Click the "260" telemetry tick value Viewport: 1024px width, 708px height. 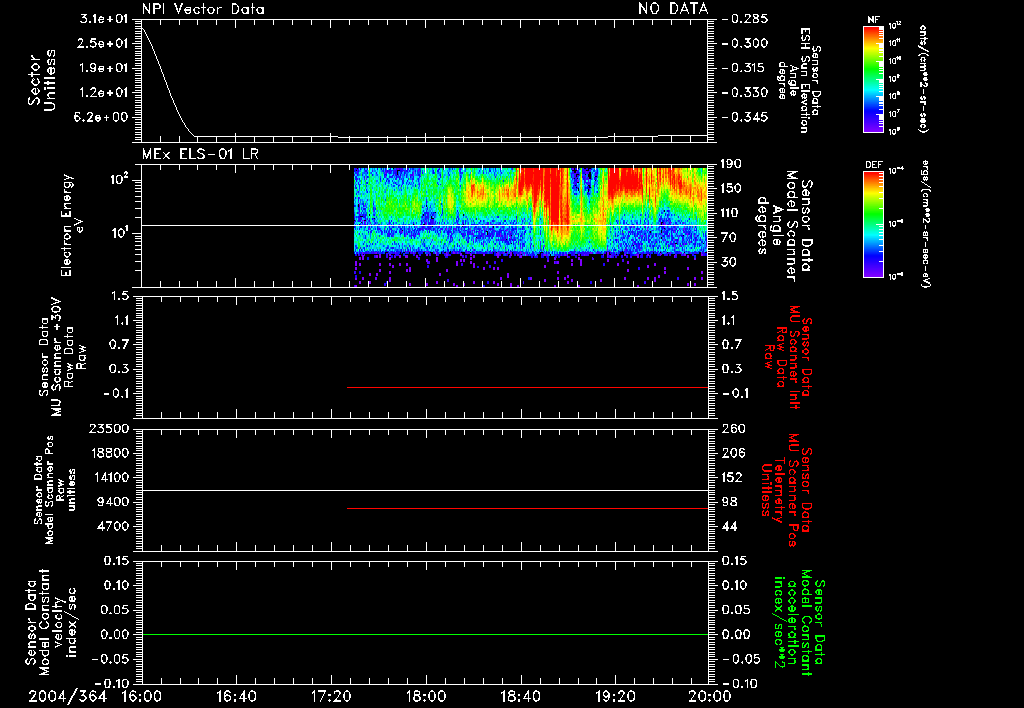point(733,429)
